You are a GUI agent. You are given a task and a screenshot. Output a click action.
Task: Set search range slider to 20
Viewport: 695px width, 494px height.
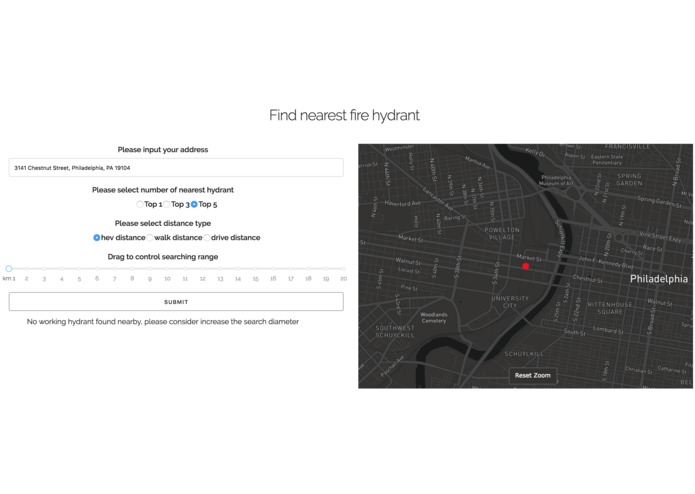(x=343, y=268)
